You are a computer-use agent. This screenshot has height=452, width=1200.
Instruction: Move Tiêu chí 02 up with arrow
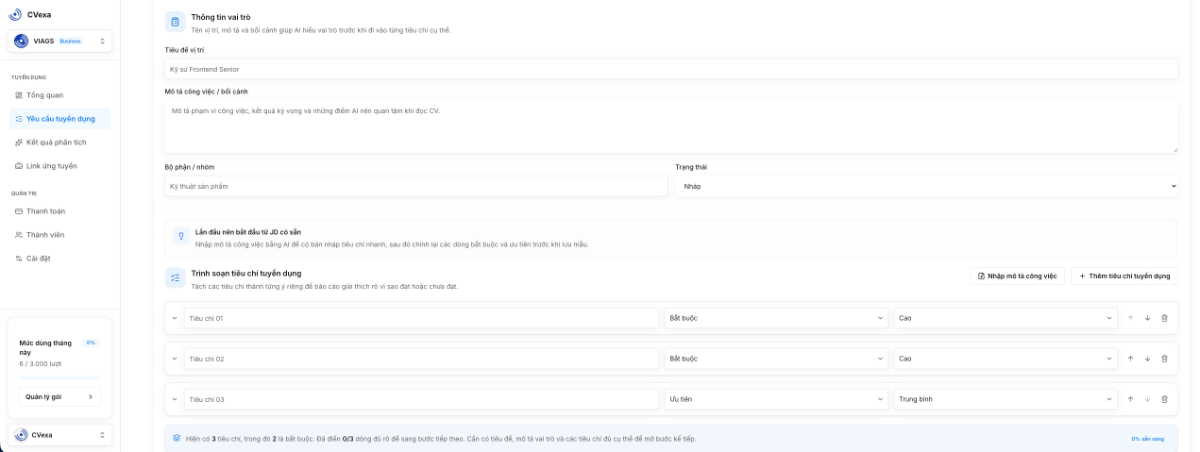point(1131,358)
